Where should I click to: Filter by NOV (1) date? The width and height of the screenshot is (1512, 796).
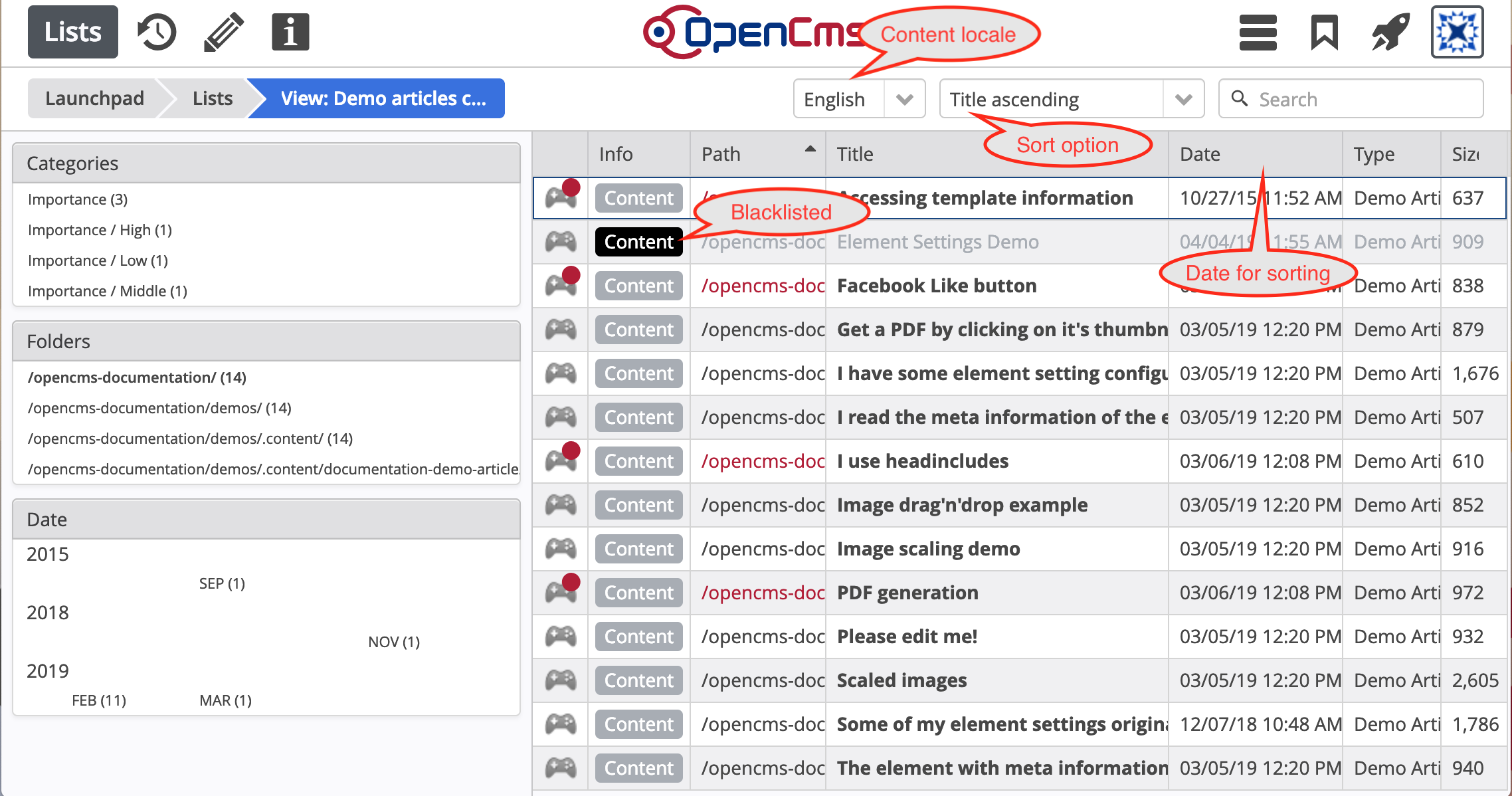(394, 642)
